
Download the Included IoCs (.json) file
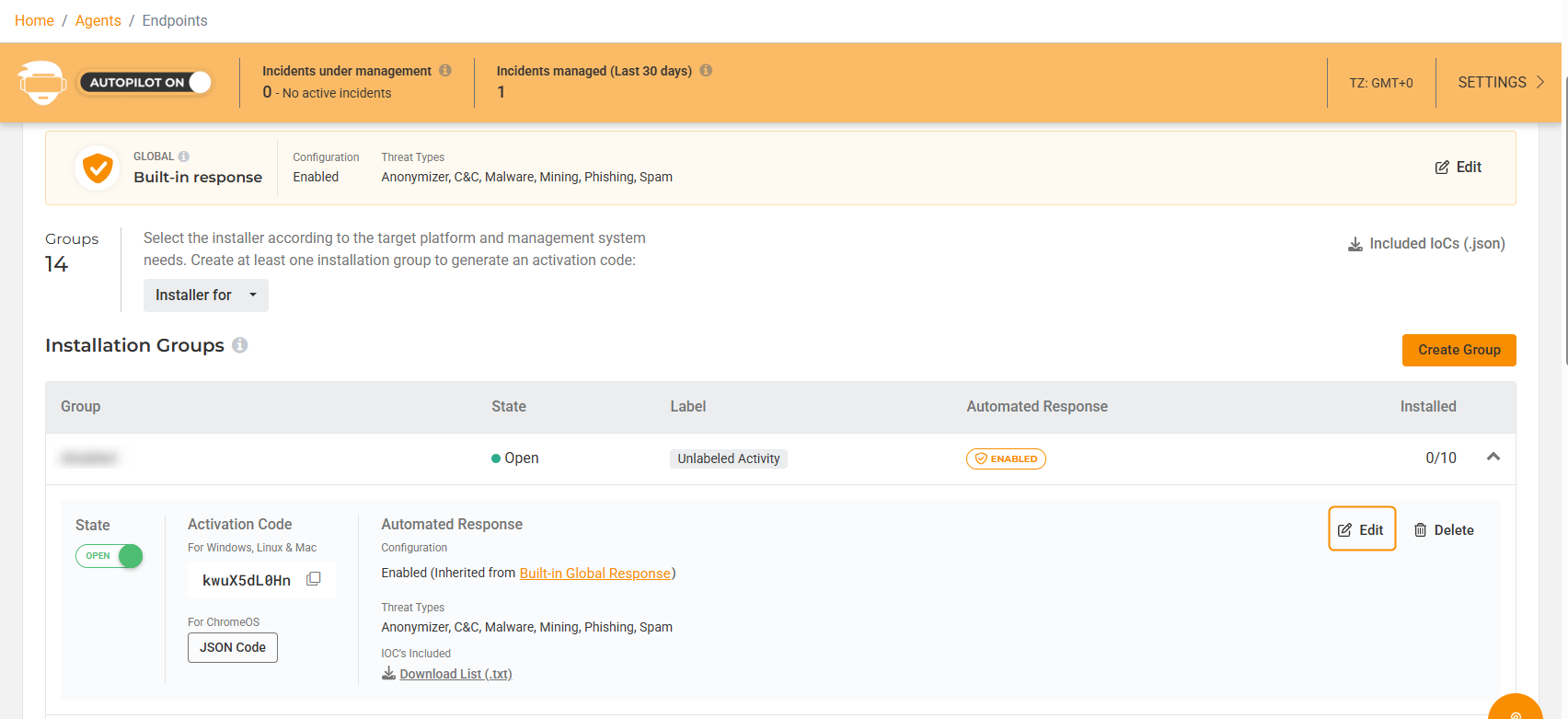[x=1426, y=244]
